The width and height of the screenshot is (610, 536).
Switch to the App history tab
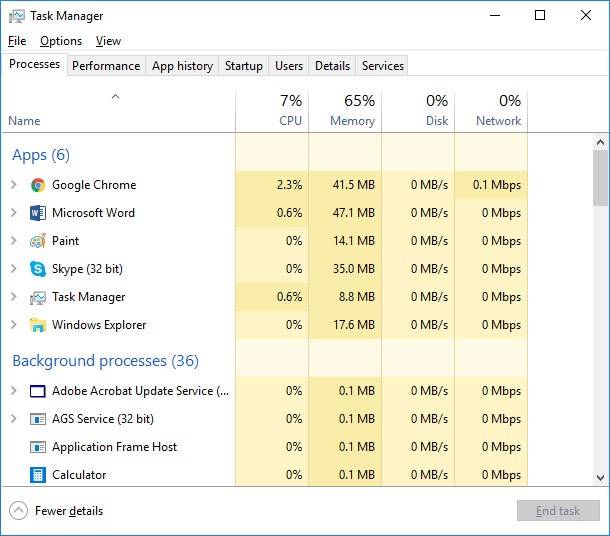(182, 66)
